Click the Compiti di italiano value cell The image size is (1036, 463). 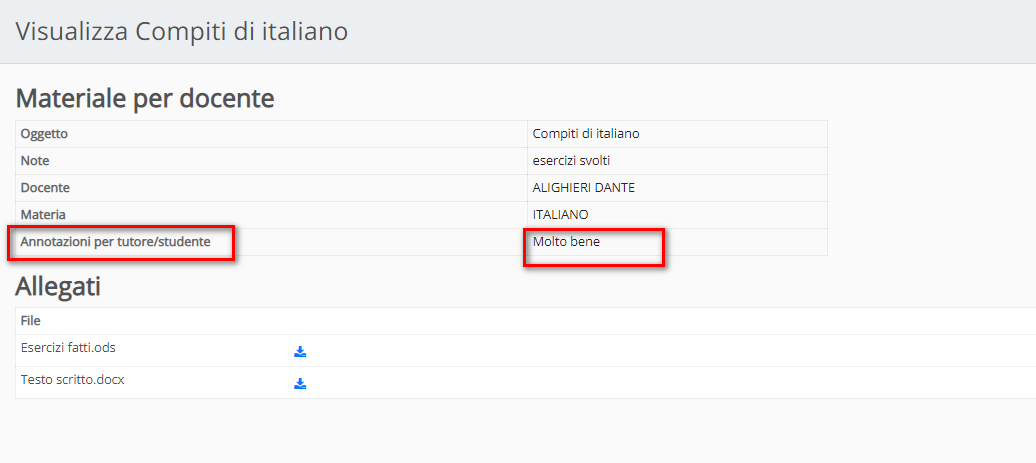[677, 134]
